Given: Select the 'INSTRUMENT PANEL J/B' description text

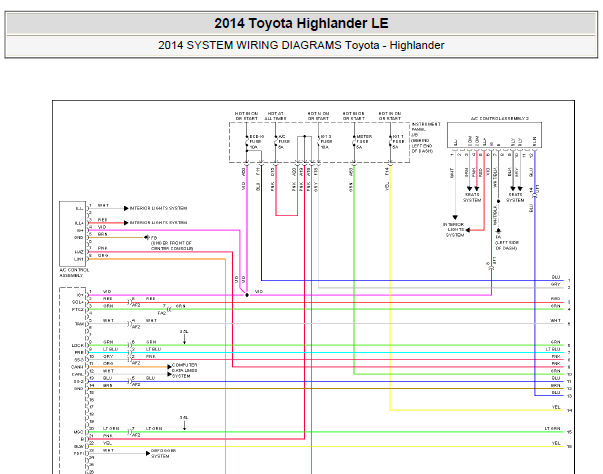Looking at the screenshot, I should click(x=426, y=138).
